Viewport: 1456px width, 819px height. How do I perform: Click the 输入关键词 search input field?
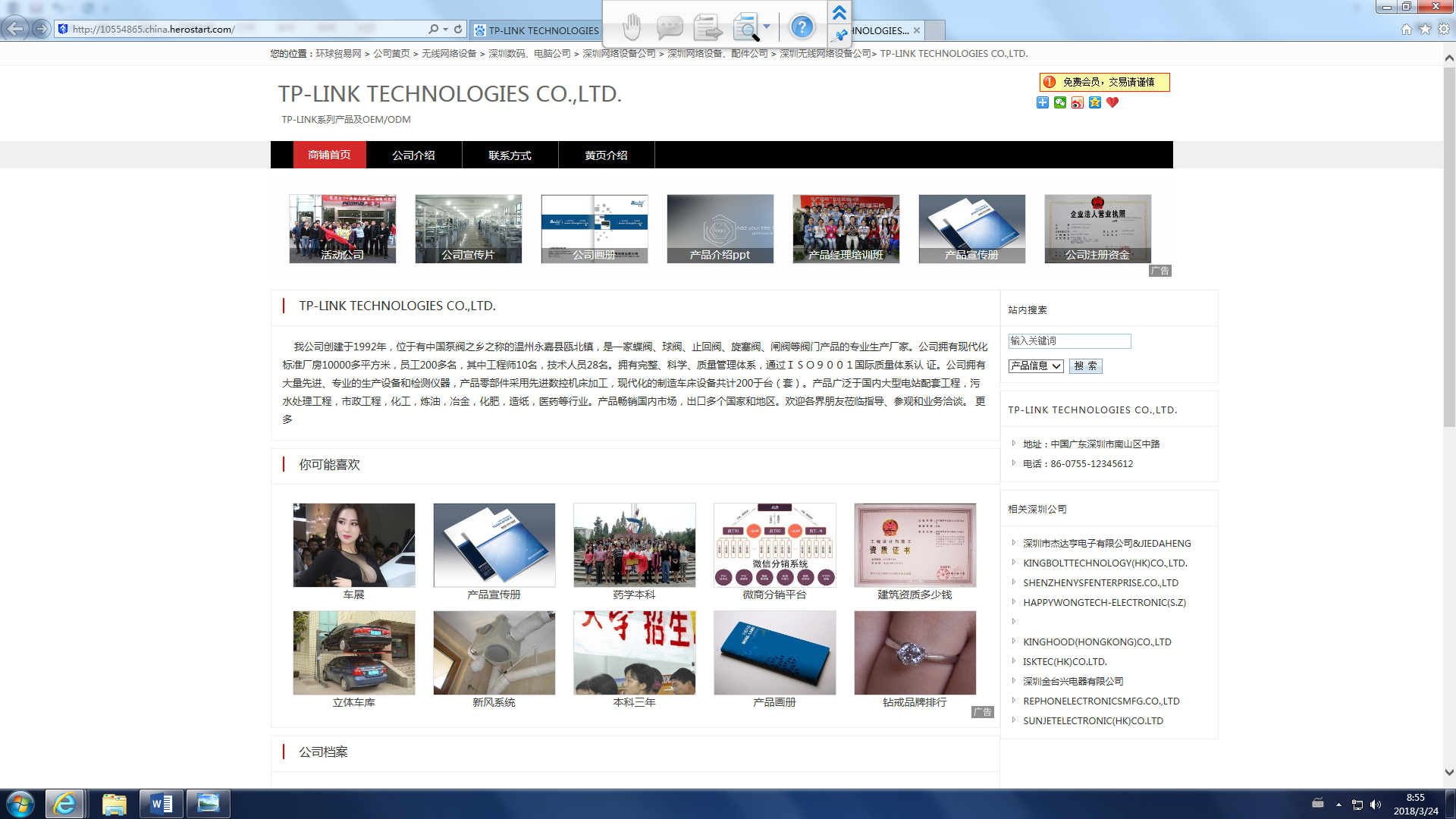1069,341
